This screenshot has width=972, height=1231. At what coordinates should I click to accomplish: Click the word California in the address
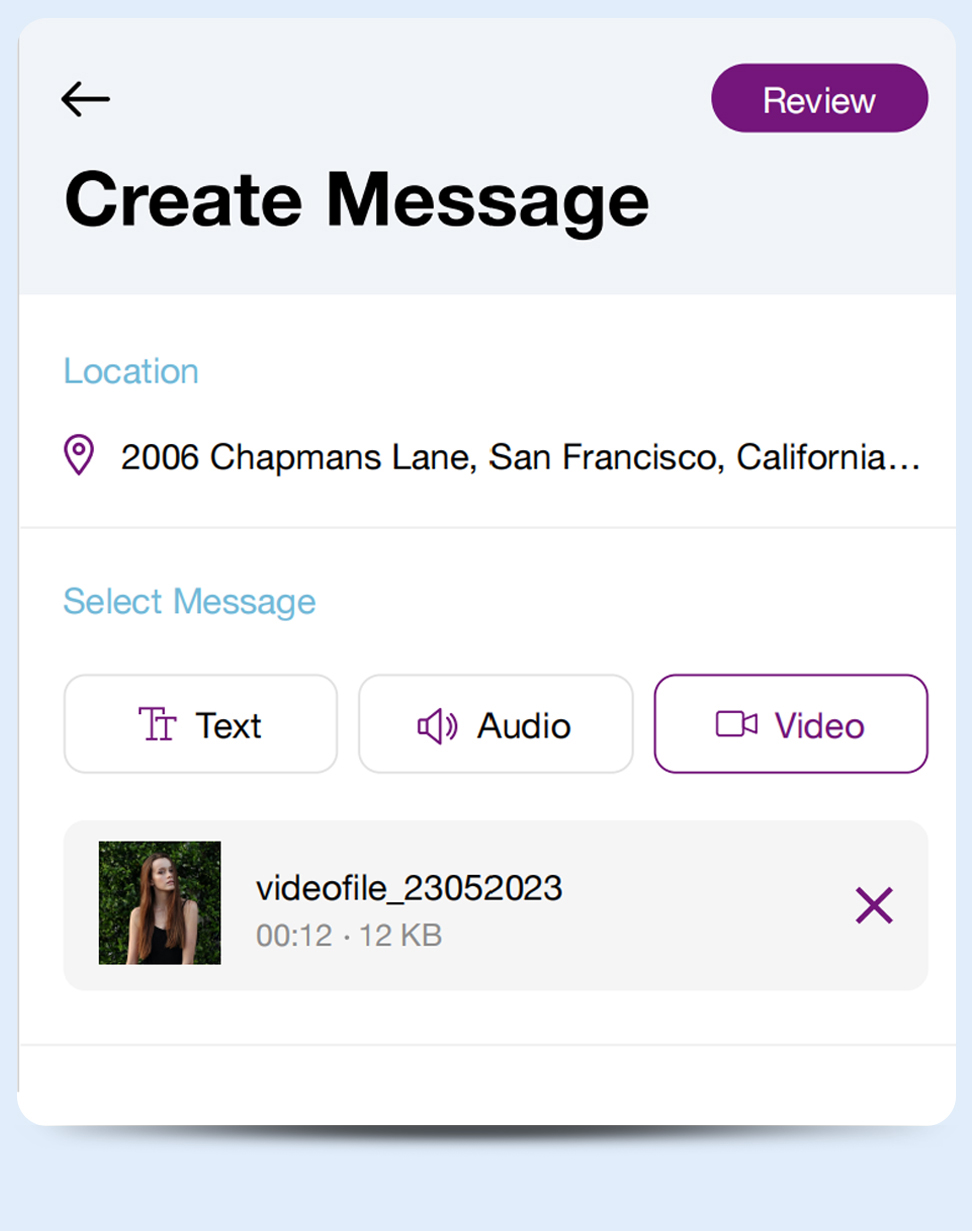point(810,458)
